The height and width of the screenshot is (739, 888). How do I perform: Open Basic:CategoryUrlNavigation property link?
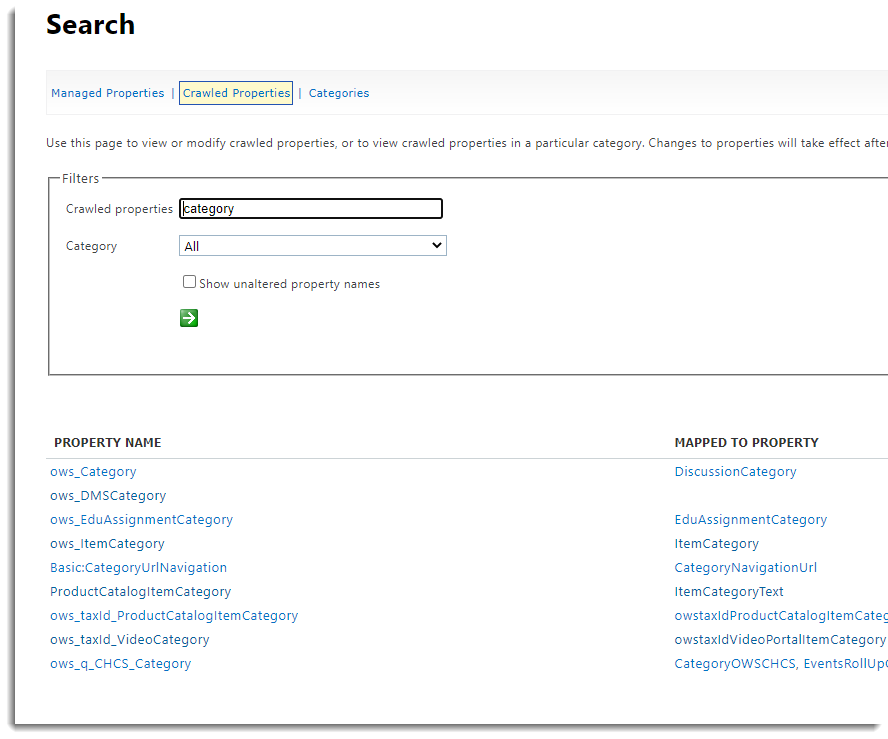point(139,567)
